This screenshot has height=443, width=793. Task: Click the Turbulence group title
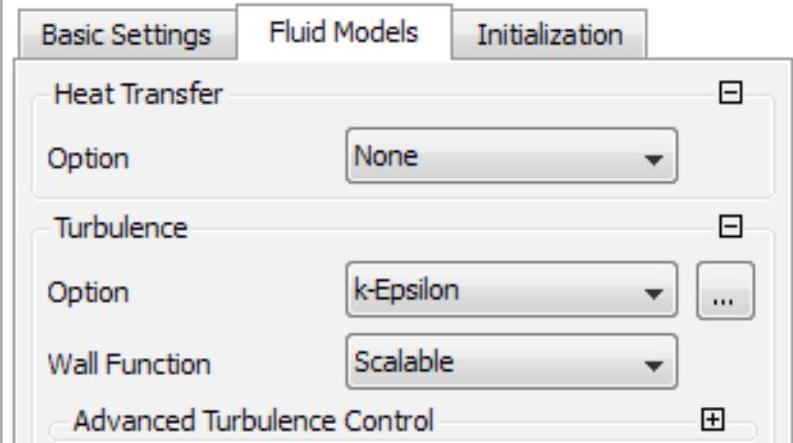tap(121, 228)
